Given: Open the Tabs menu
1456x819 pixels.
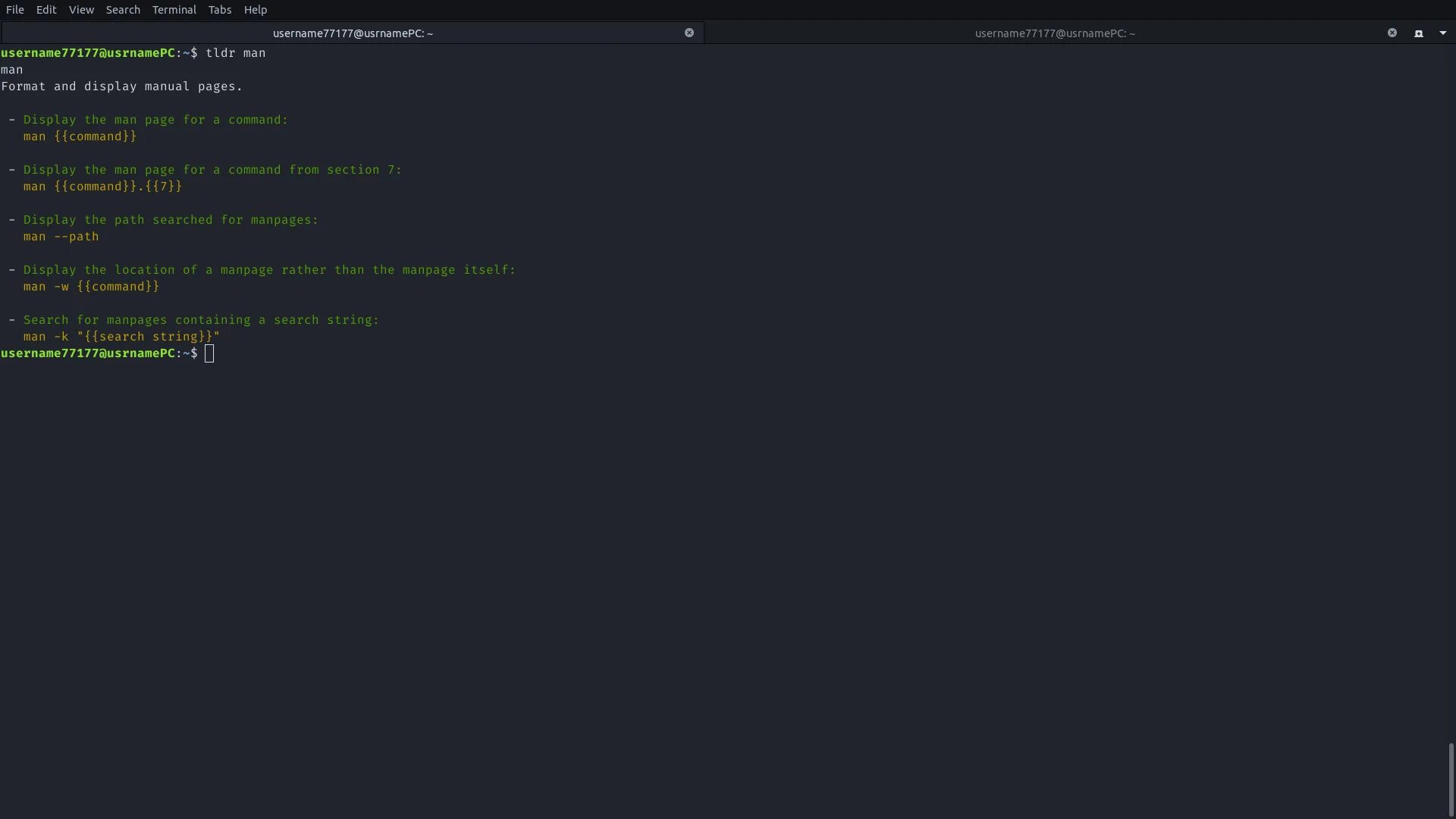Looking at the screenshot, I should tap(220, 10).
